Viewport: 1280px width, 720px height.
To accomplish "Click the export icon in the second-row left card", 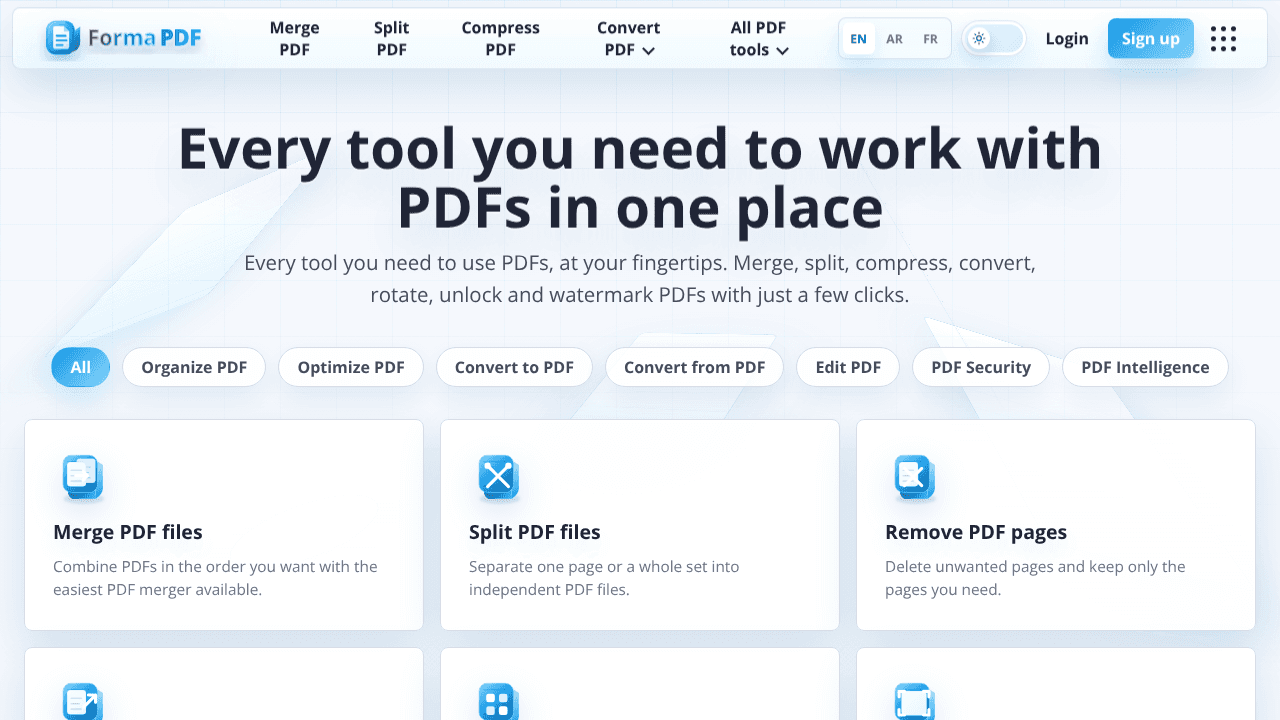I will pos(82,702).
